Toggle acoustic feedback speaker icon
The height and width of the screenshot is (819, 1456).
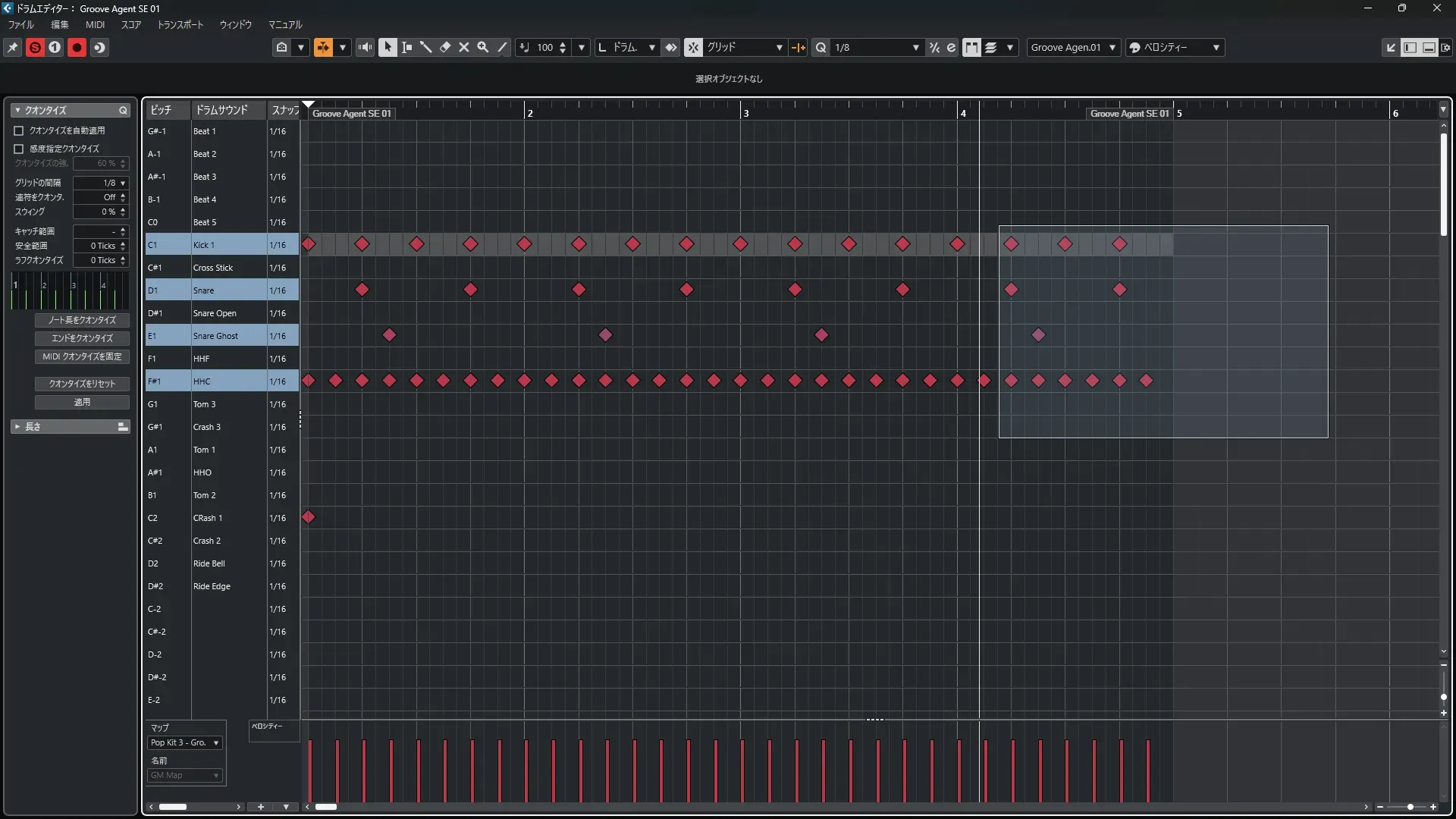point(366,47)
